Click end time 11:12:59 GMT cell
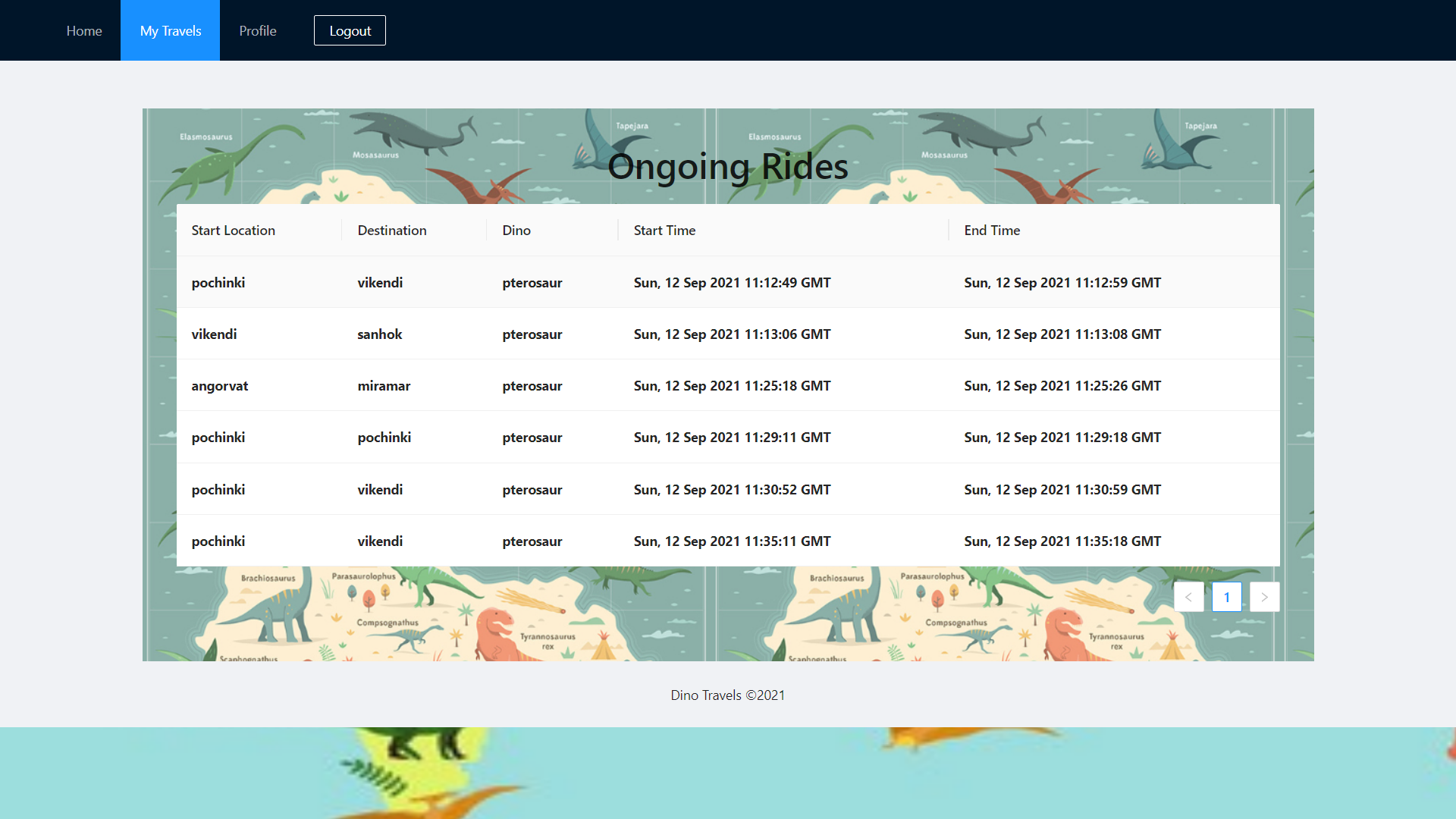The width and height of the screenshot is (1456, 819). [x=1062, y=283]
